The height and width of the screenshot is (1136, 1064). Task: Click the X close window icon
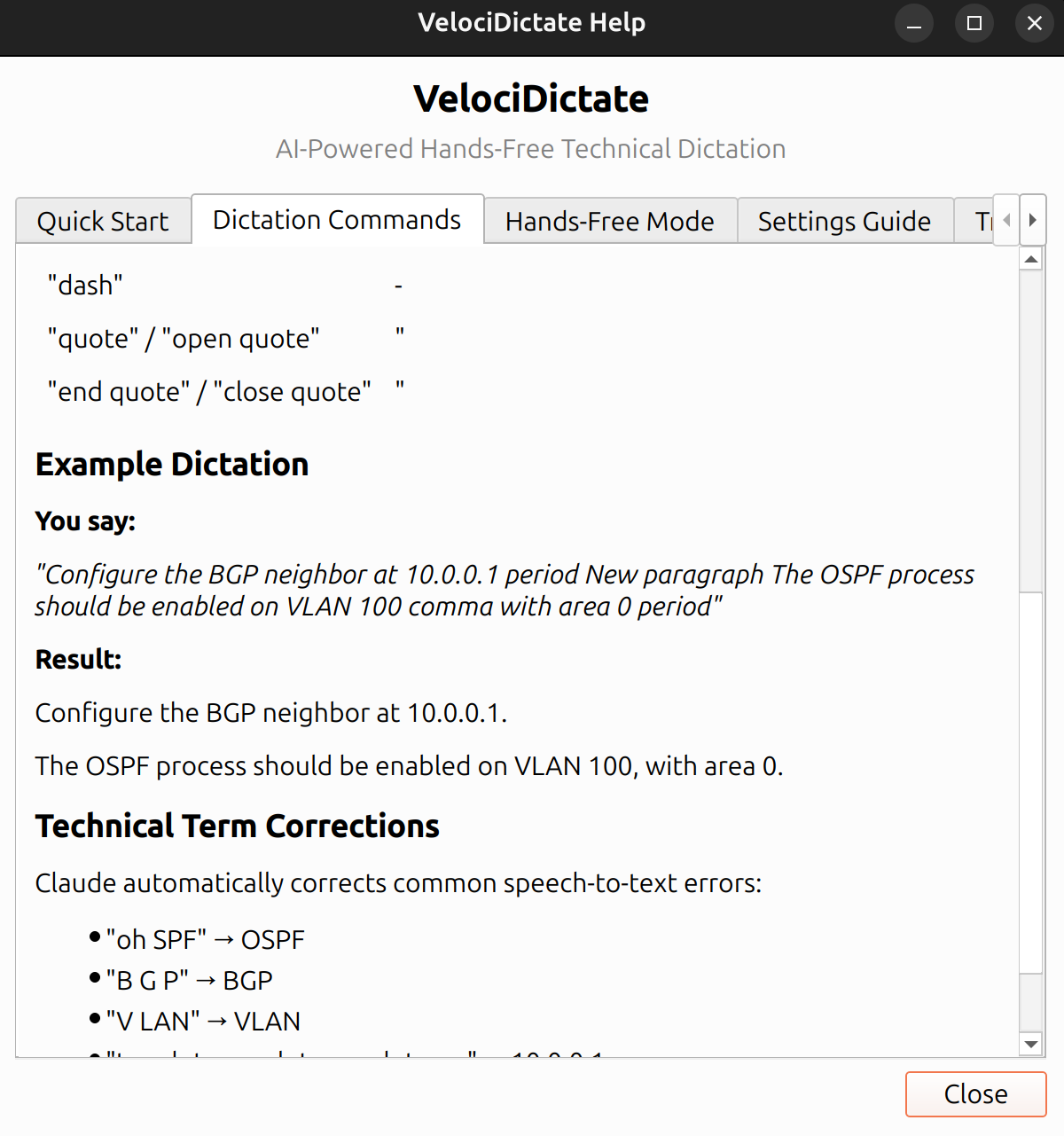pos(1035,23)
